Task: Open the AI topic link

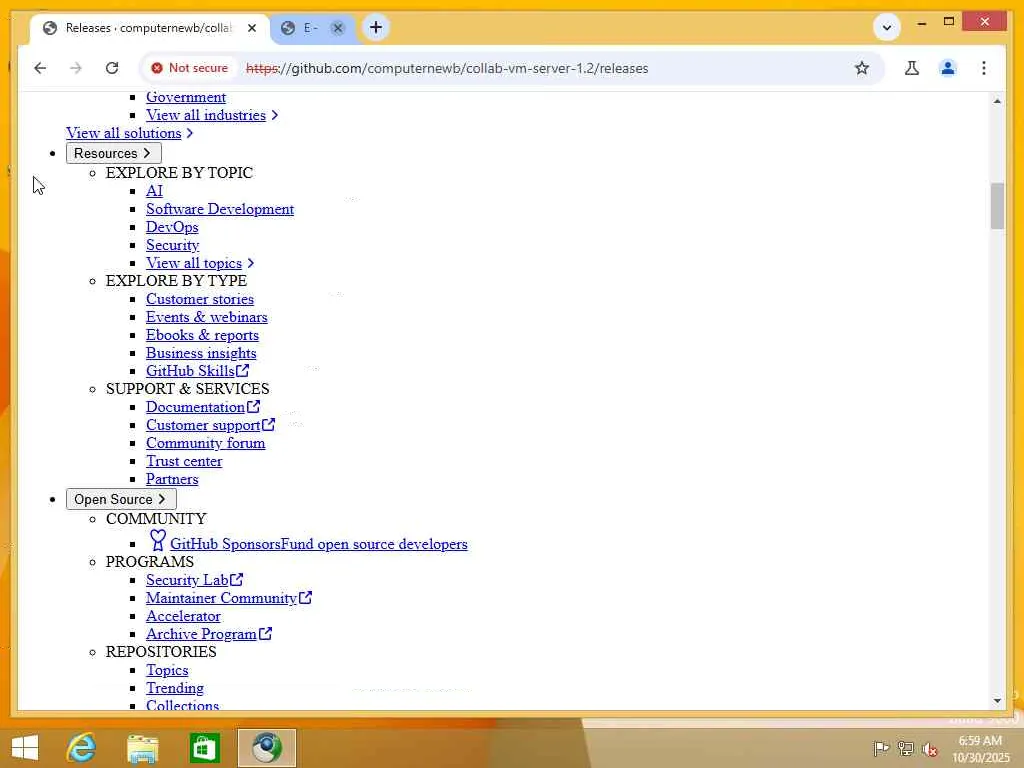Action: tap(154, 191)
